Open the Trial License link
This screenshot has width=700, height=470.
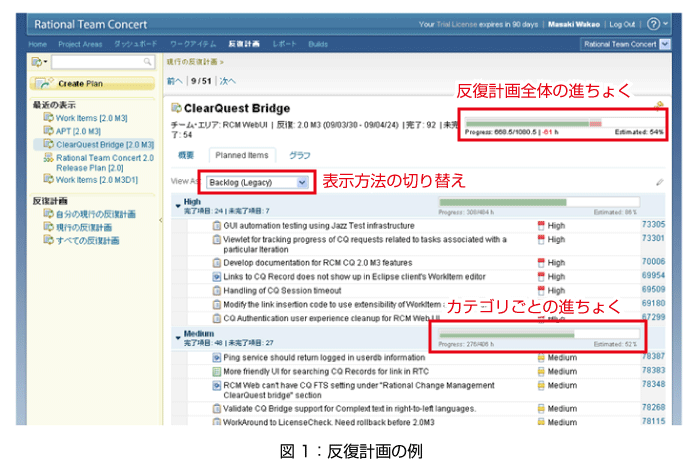457,24
